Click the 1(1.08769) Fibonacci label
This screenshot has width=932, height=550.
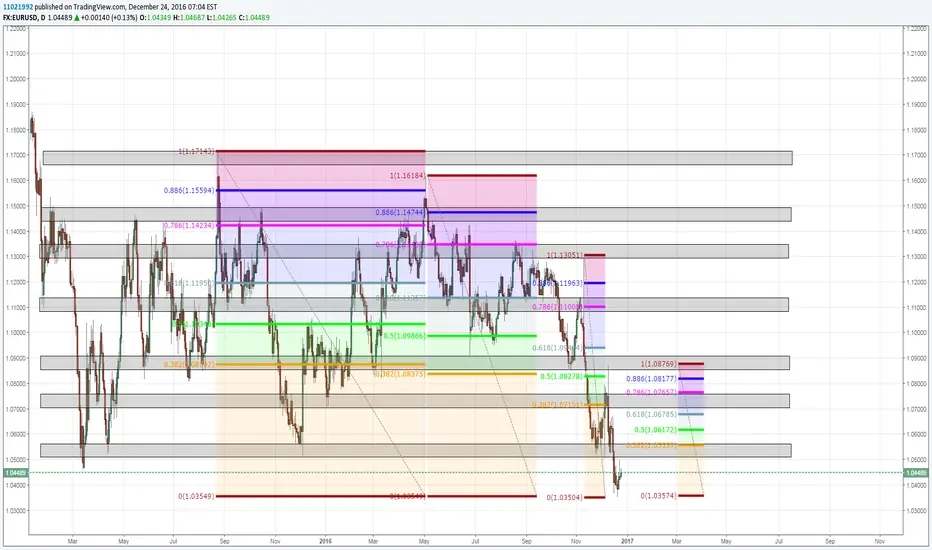point(659,364)
